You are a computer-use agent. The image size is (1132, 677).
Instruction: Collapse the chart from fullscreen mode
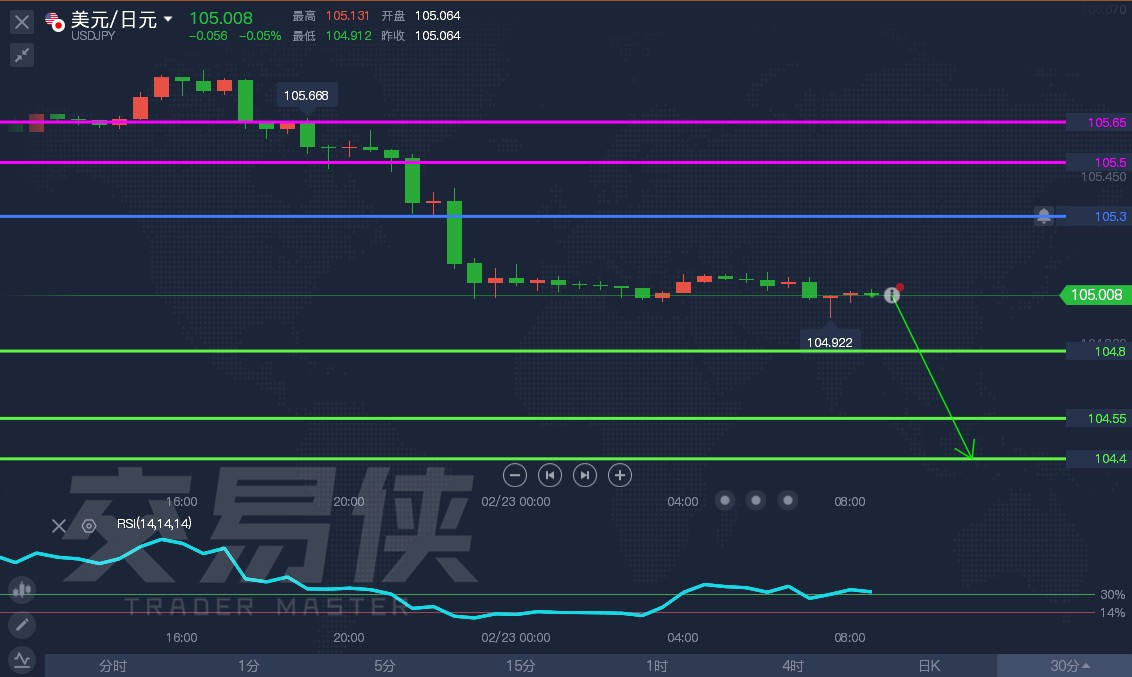point(22,55)
